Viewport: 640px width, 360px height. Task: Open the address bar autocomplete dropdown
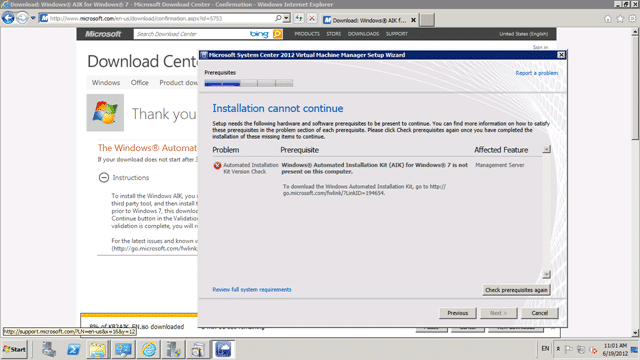(287, 18)
